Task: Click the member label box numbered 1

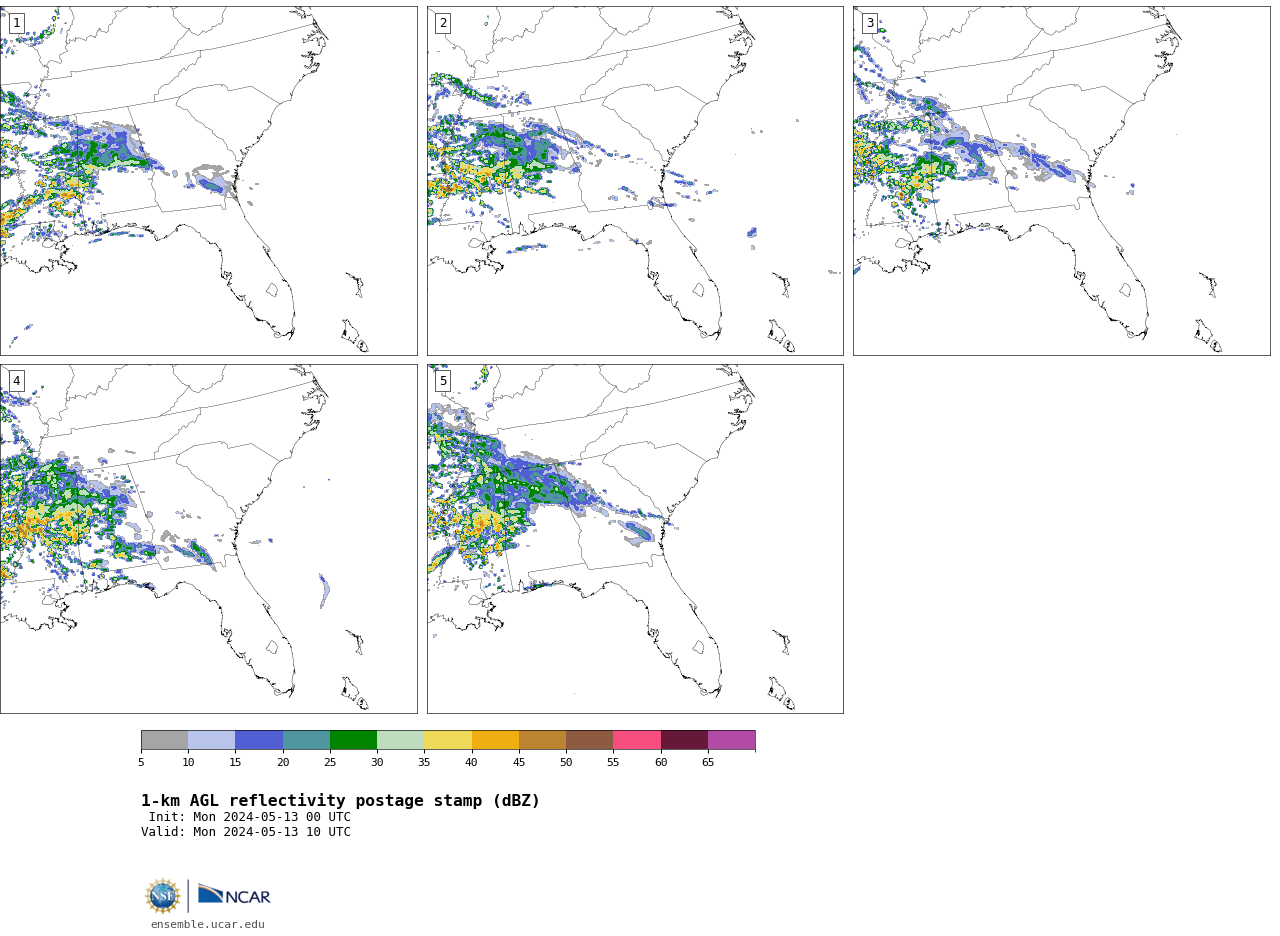Action: tap(16, 23)
